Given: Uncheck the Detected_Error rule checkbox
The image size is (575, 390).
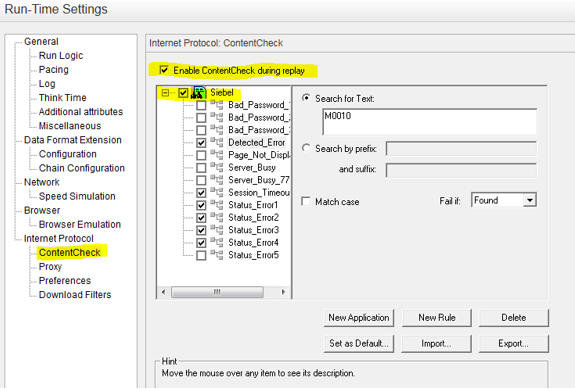Looking at the screenshot, I should click(x=201, y=143).
